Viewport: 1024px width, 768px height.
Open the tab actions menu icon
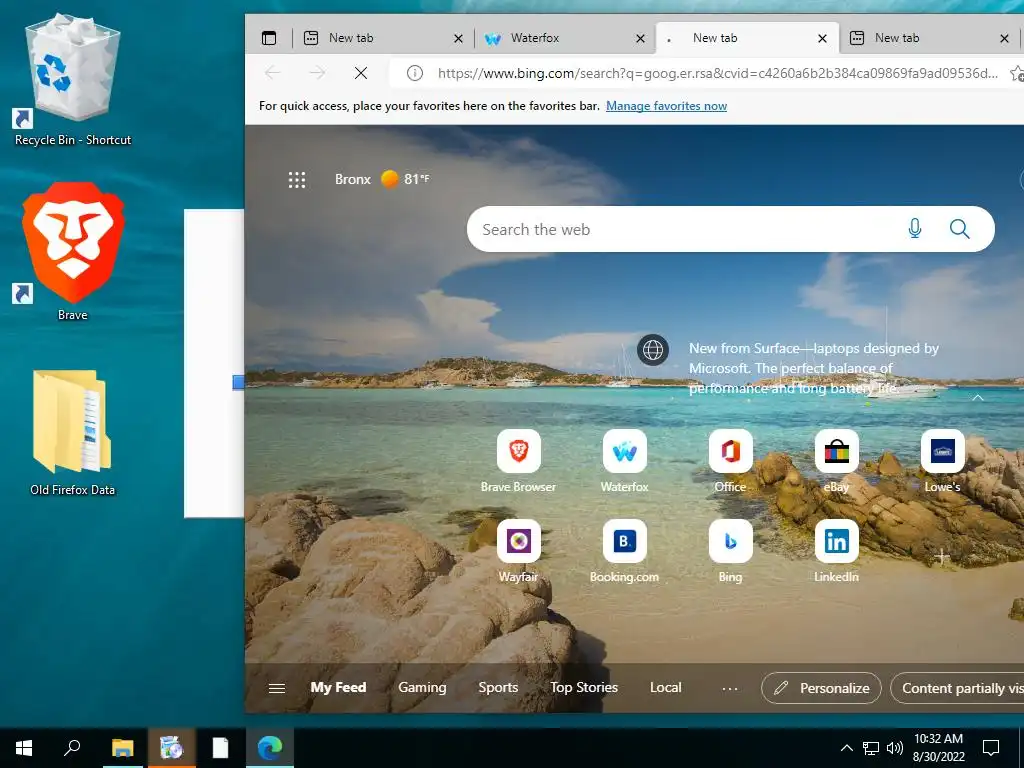(269, 38)
